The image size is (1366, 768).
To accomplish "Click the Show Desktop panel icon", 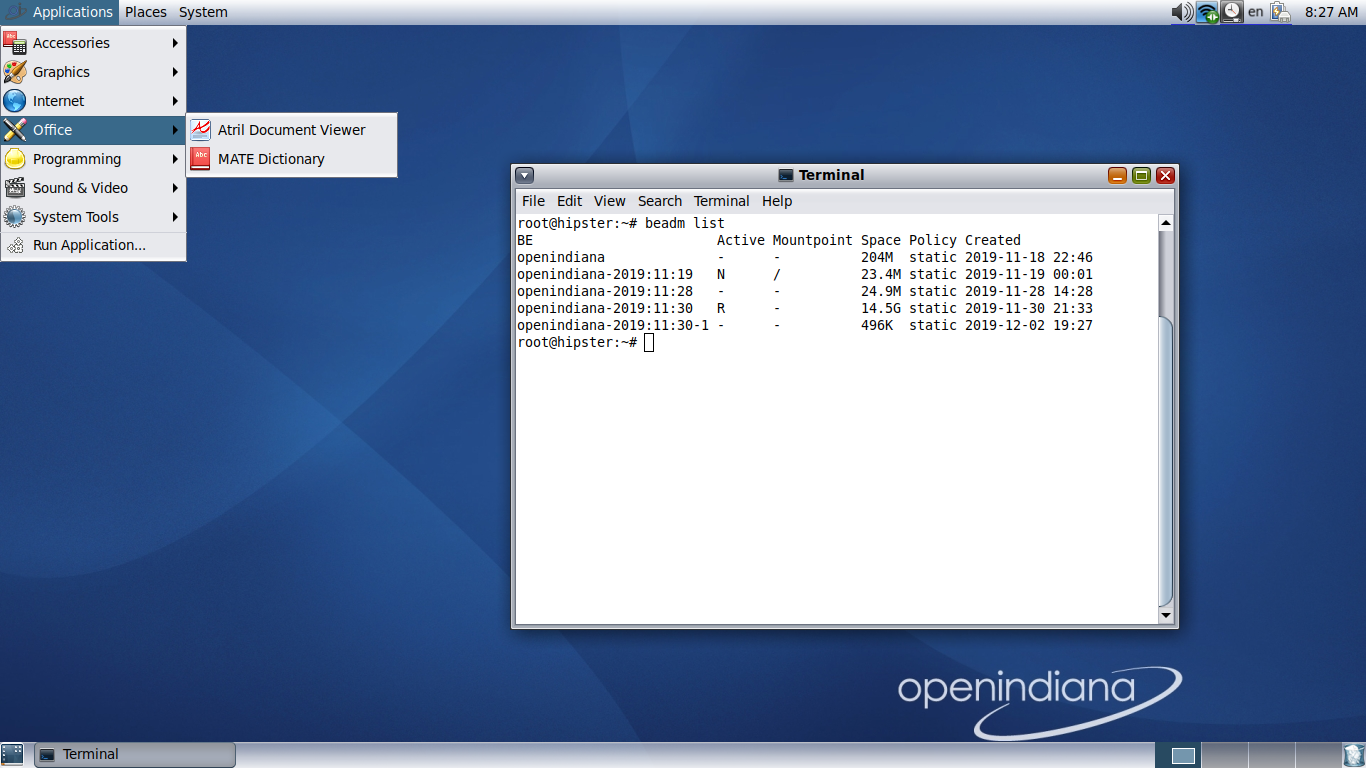I will pos(13,755).
